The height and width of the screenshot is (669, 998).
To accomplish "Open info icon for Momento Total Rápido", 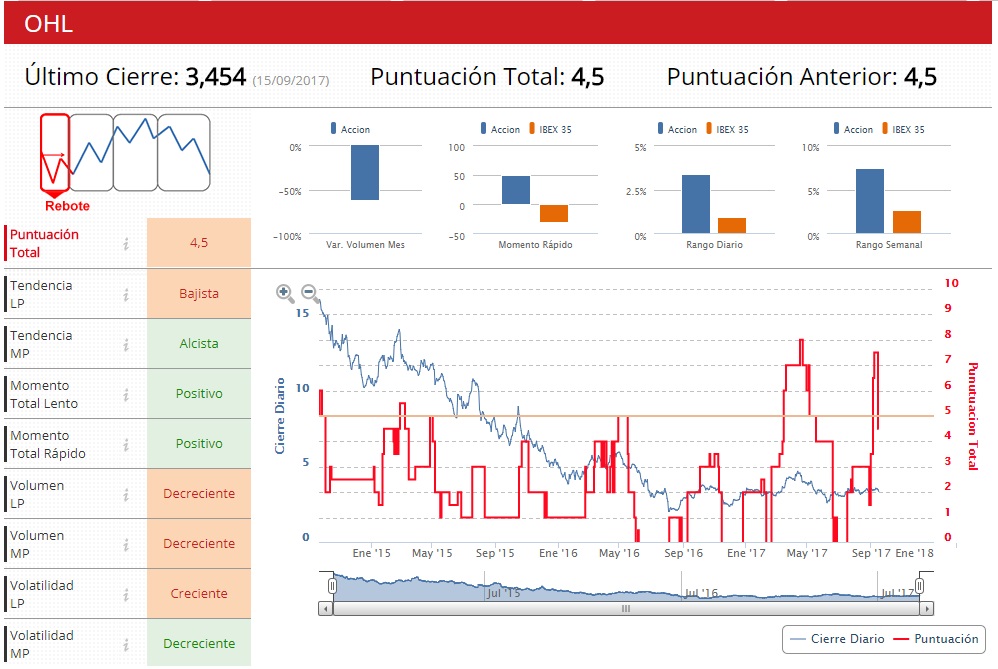I will [126, 444].
